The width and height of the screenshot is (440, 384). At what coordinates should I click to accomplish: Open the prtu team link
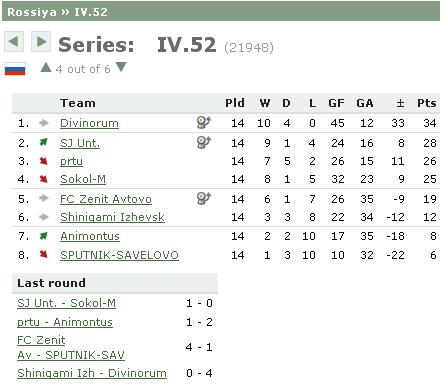71,161
